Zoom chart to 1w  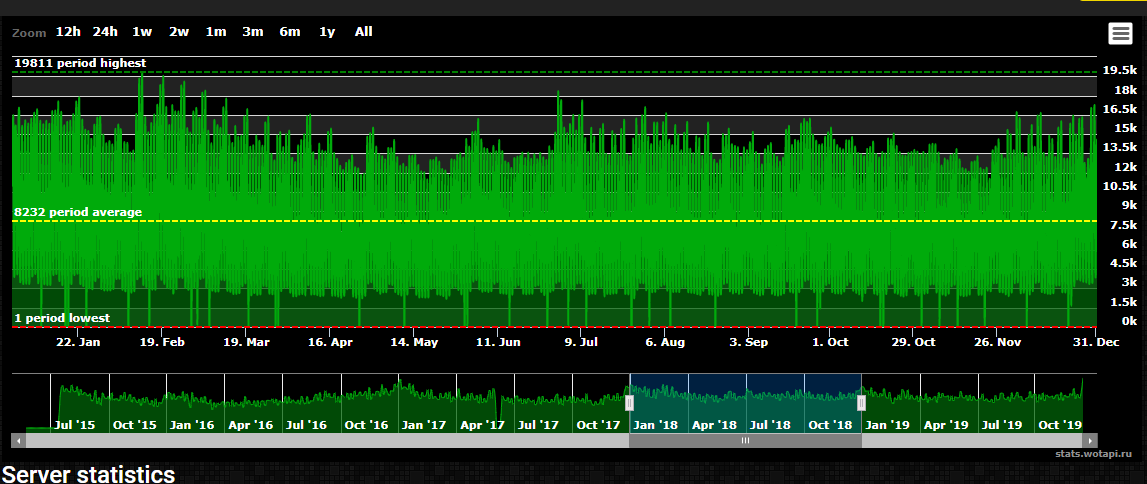142,32
